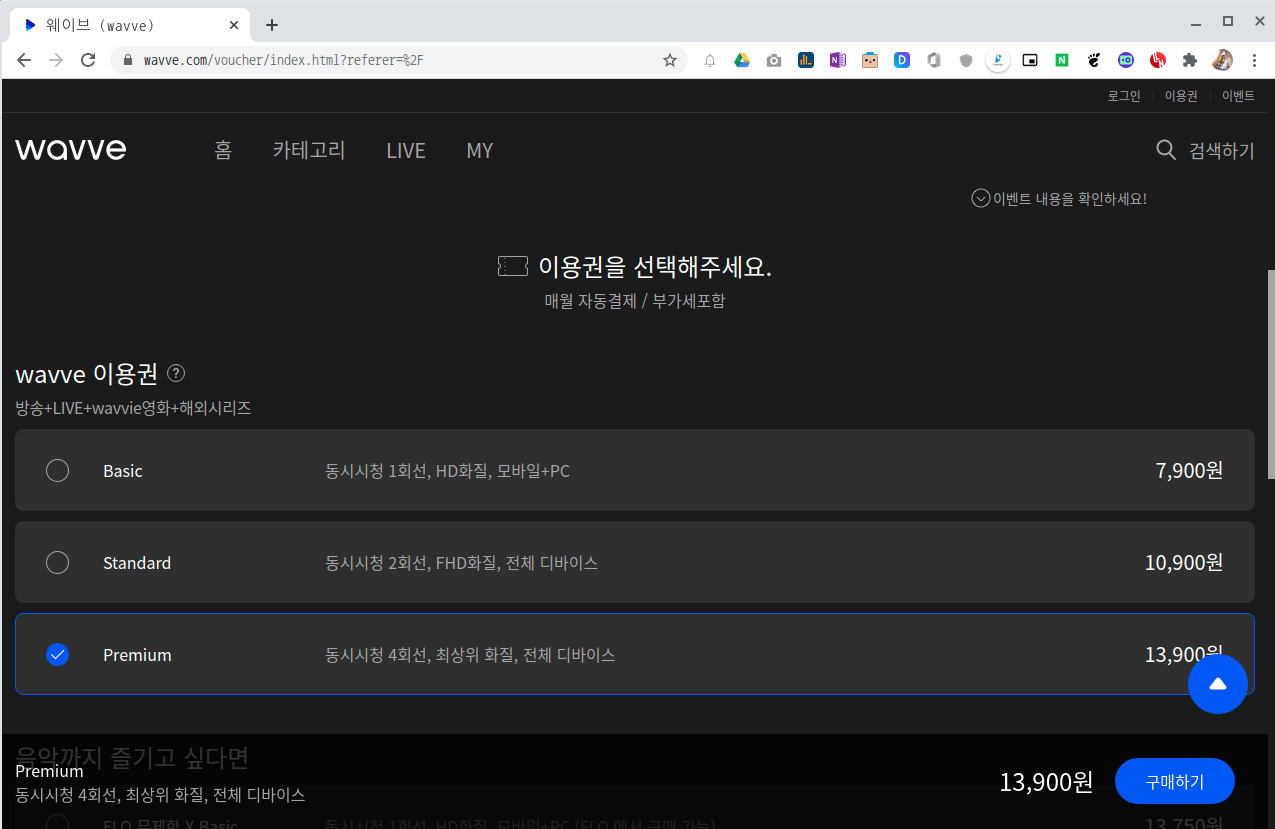Click 방송+LIVE+wavvie영화+해외시리즈 subtitle

[133, 408]
